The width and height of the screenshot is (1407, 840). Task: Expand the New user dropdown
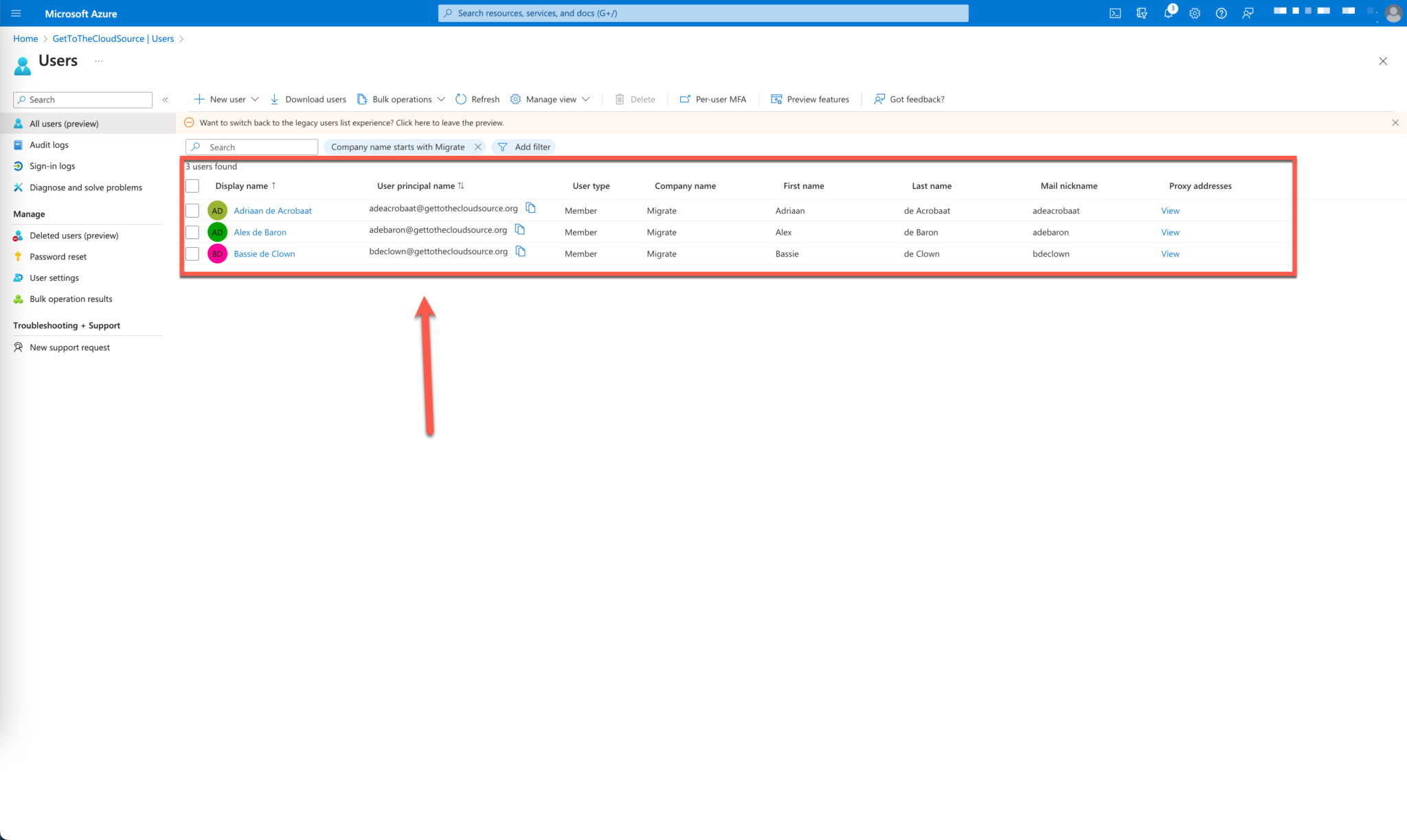(255, 99)
